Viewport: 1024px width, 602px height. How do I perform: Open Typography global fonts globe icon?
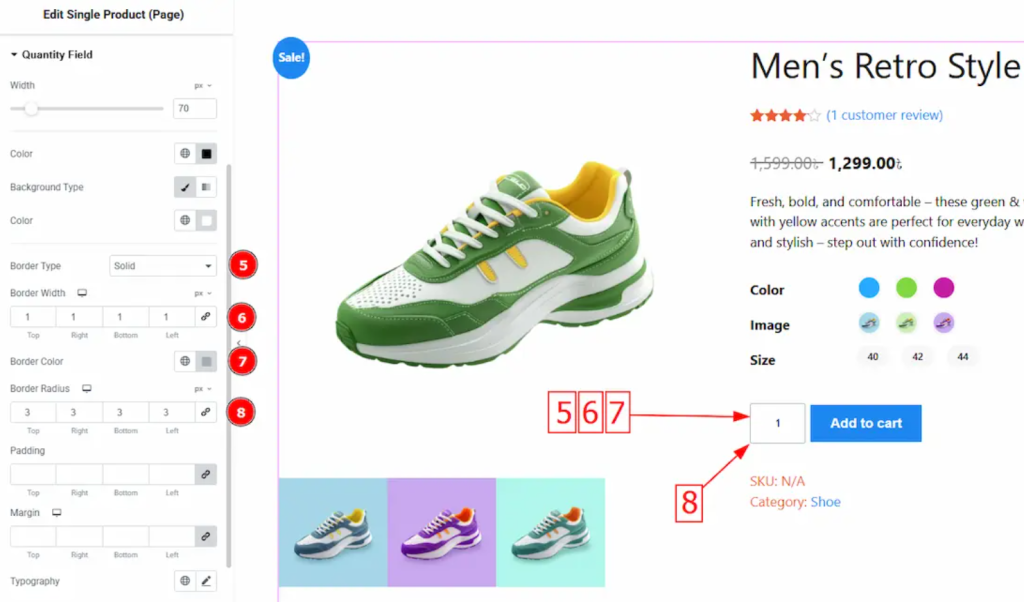(x=185, y=580)
